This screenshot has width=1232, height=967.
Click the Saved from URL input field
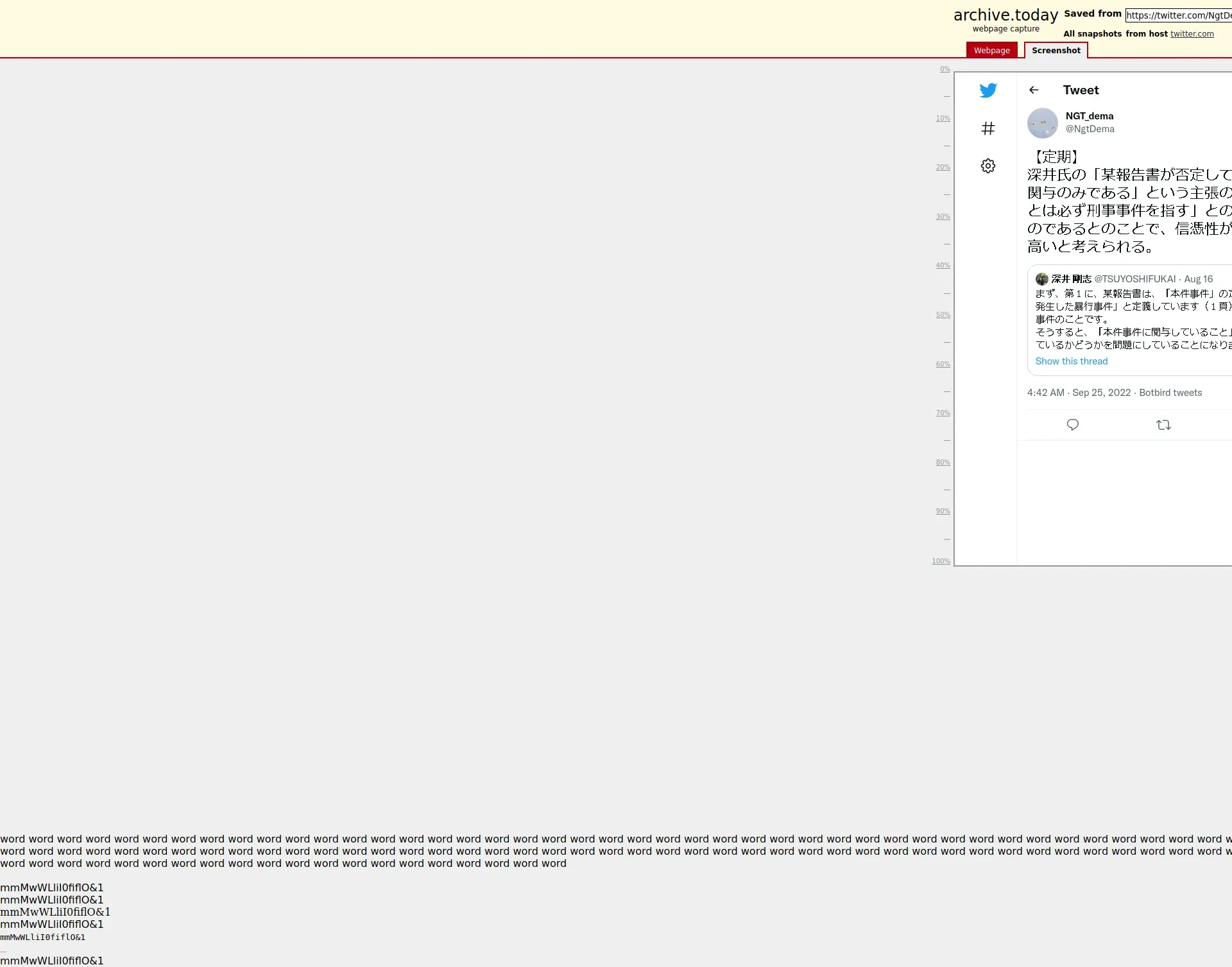[1178, 15]
